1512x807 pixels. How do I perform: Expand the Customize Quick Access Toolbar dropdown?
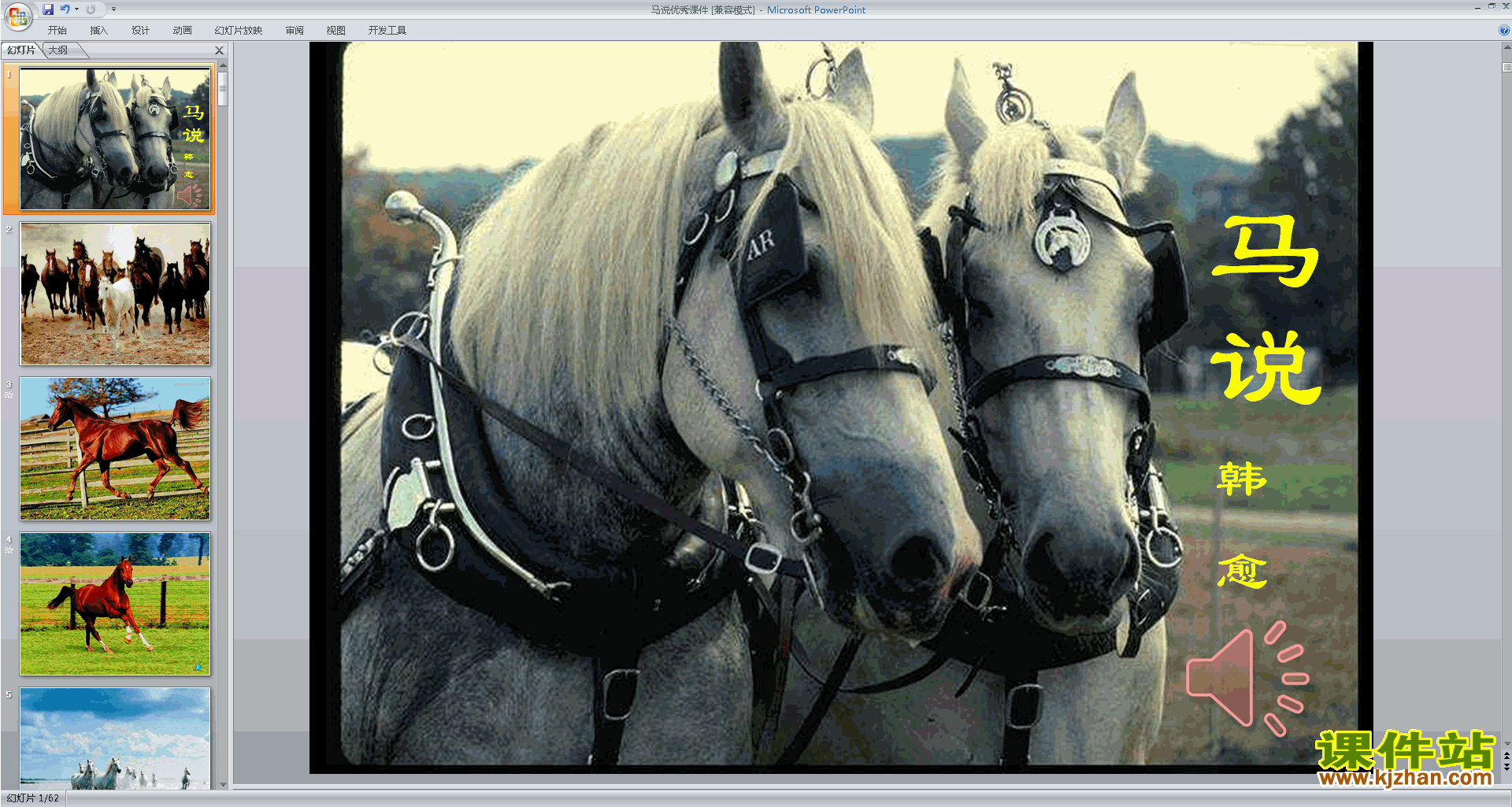coord(113,9)
